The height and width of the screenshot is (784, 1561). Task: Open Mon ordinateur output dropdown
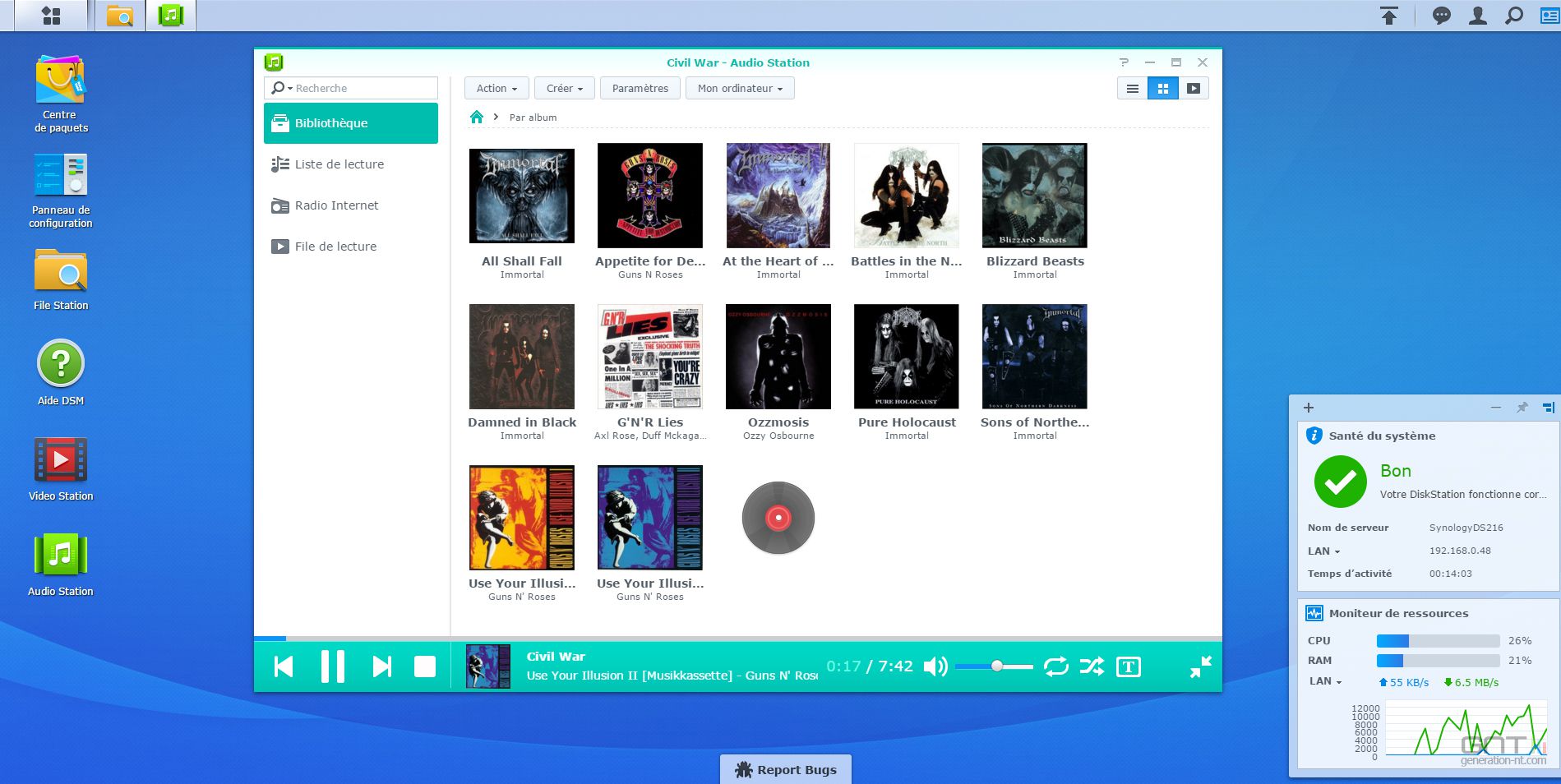tap(740, 89)
